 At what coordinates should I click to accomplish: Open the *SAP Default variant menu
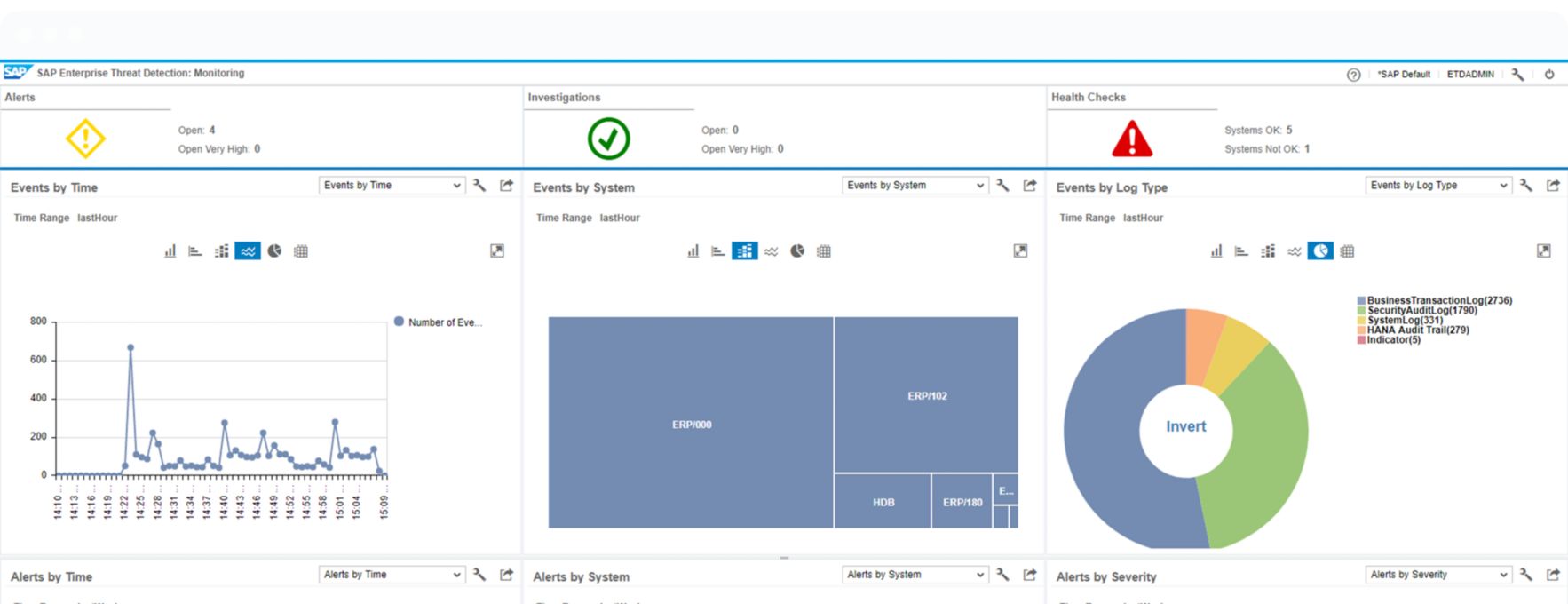pyautogui.click(x=1404, y=75)
